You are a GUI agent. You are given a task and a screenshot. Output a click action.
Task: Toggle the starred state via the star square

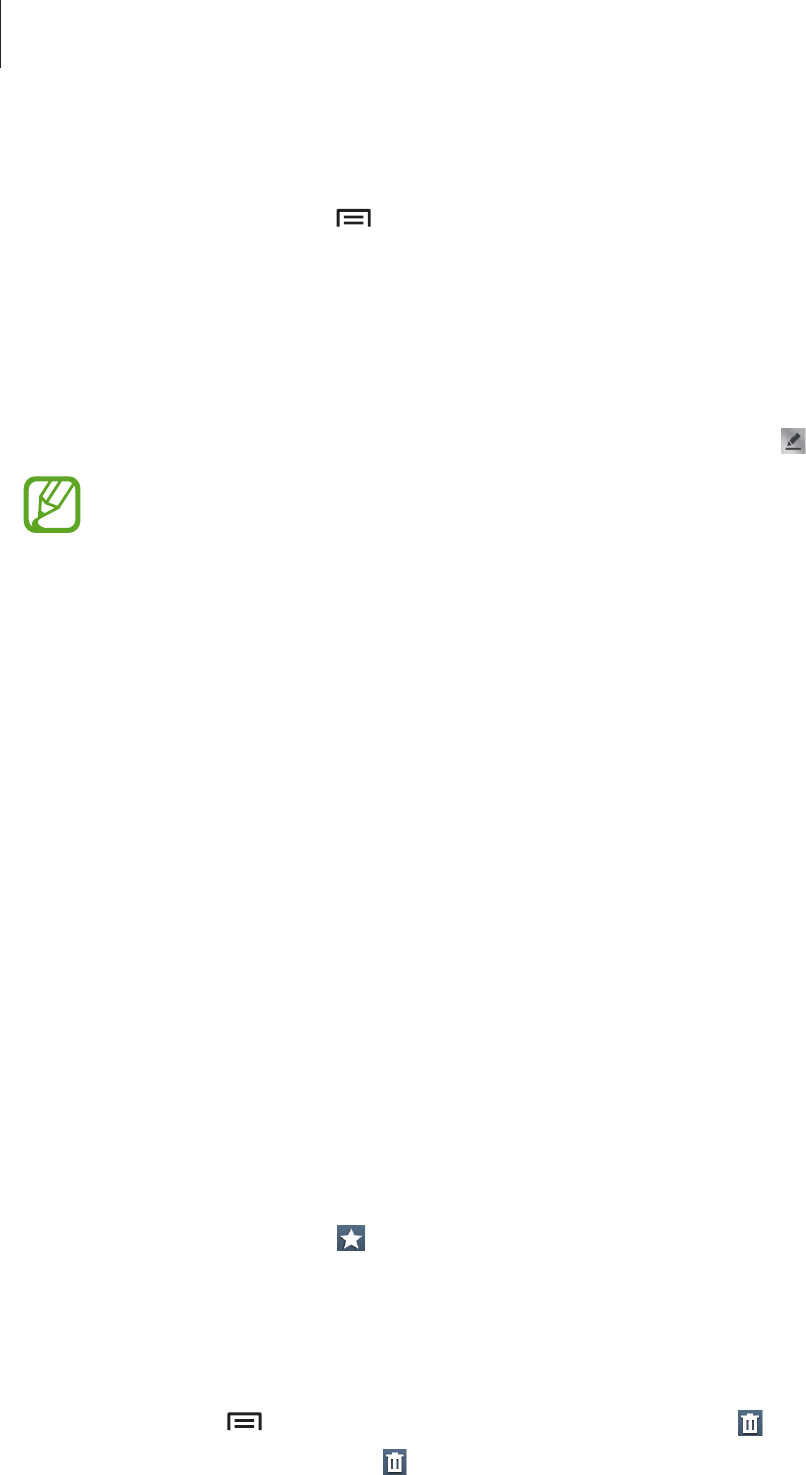pos(351,1239)
